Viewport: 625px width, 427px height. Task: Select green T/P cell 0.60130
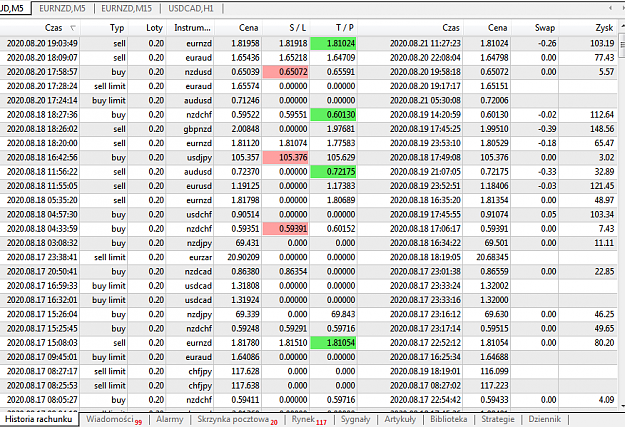click(x=333, y=115)
